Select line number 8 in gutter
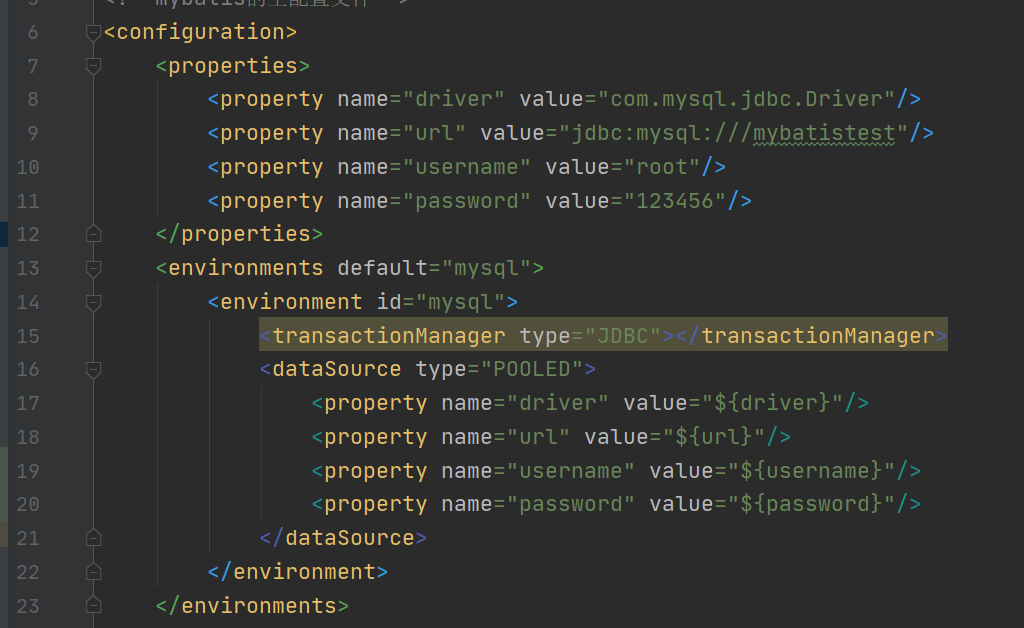1024x628 pixels. tap(33, 99)
